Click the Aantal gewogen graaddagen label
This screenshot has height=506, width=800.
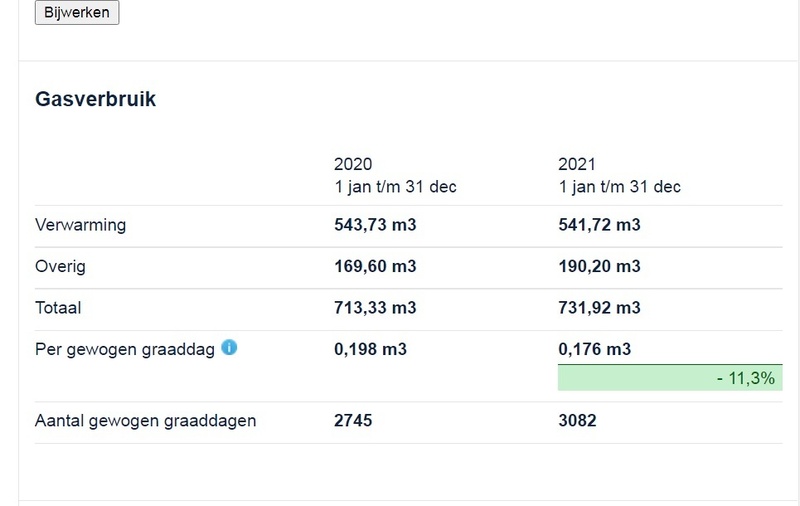[145, 420]
